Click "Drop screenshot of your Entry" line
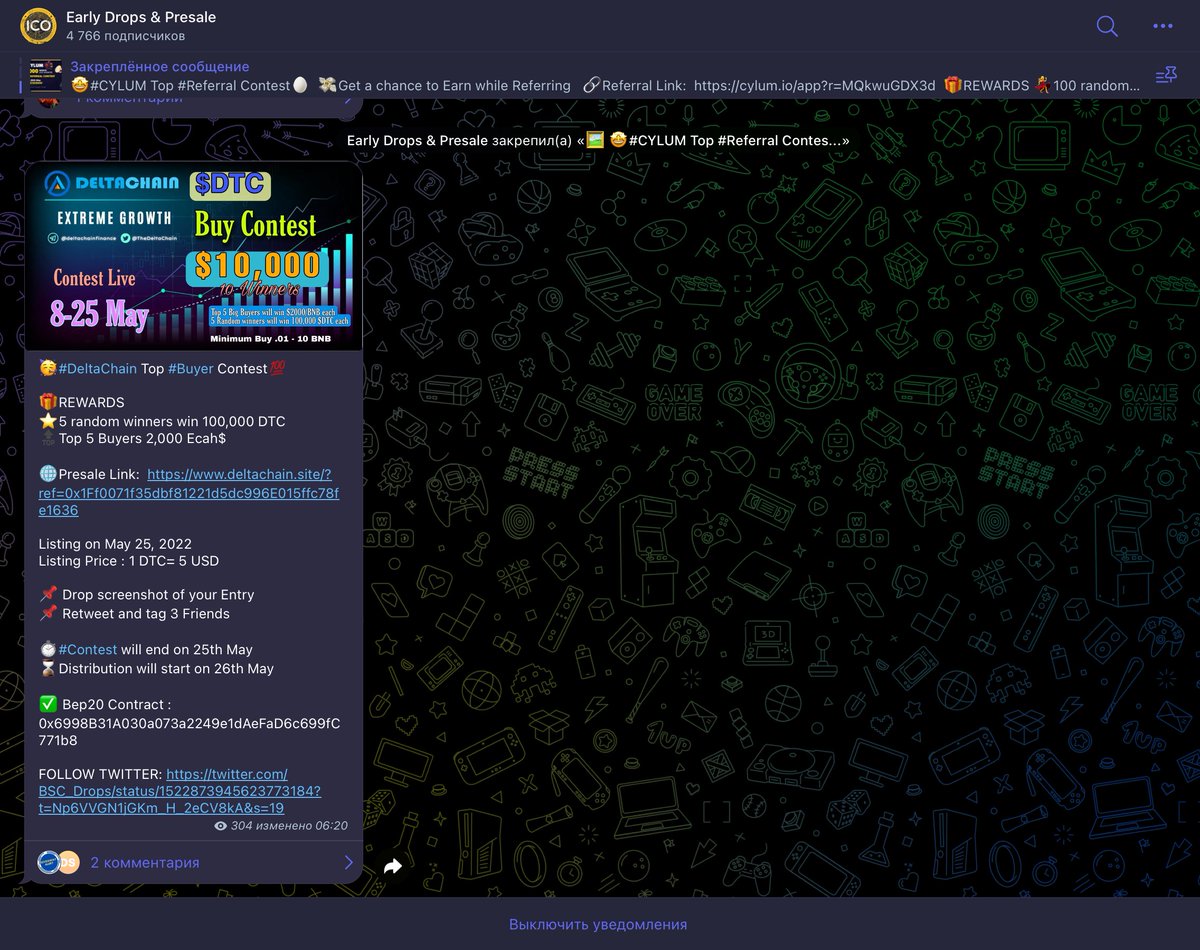Viewport: 1200px width, 950px height. point(158,595)
